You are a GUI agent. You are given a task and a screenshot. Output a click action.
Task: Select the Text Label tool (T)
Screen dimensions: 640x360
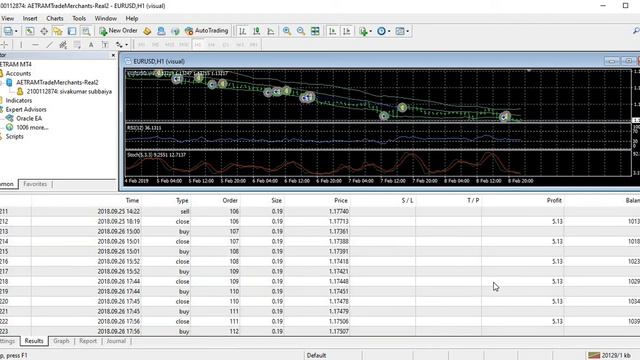[x=105, y=44]
